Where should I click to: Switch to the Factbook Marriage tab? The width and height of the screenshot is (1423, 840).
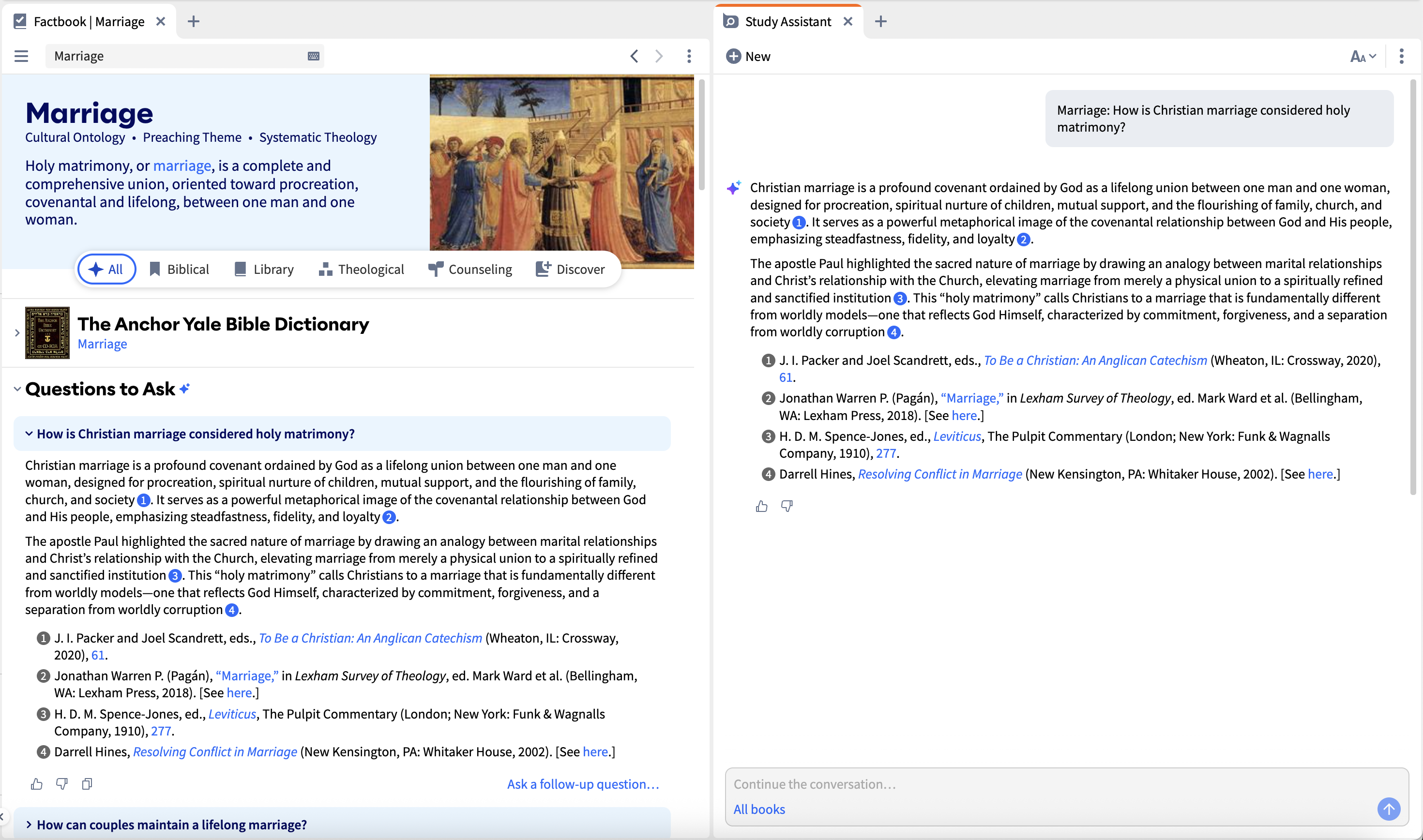(x=89, y=21)
